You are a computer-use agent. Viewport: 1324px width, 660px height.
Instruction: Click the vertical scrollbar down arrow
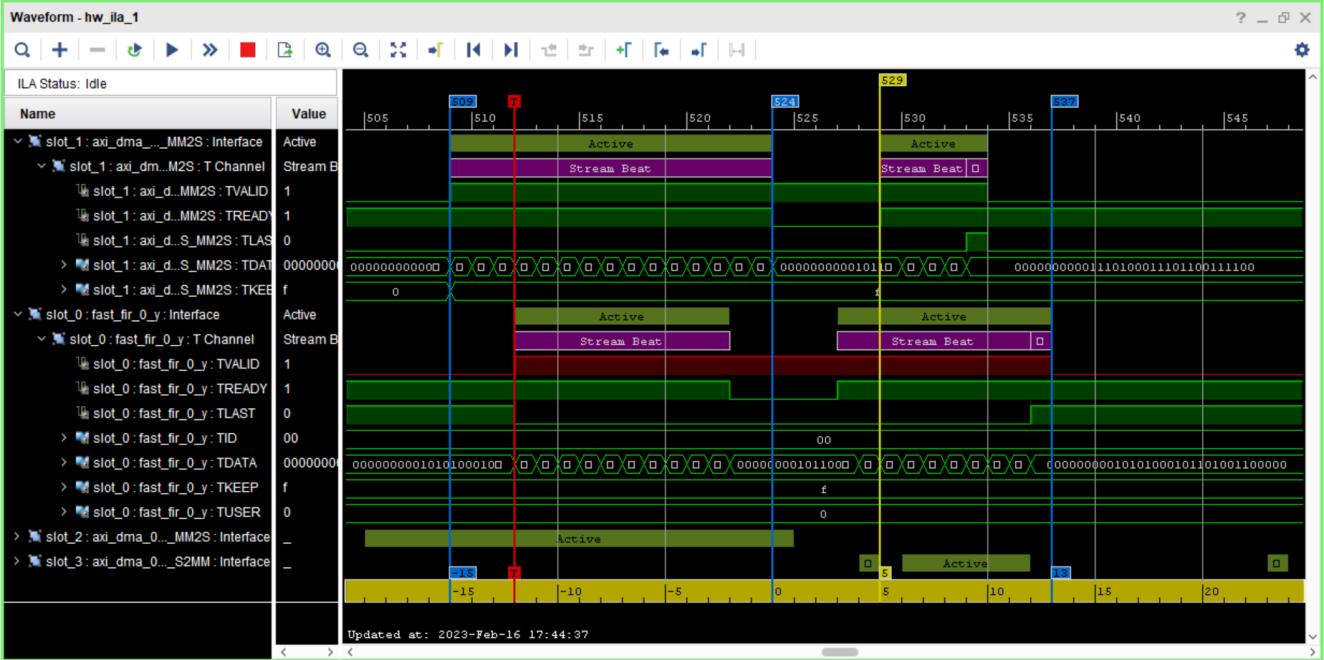[1314, 636]
